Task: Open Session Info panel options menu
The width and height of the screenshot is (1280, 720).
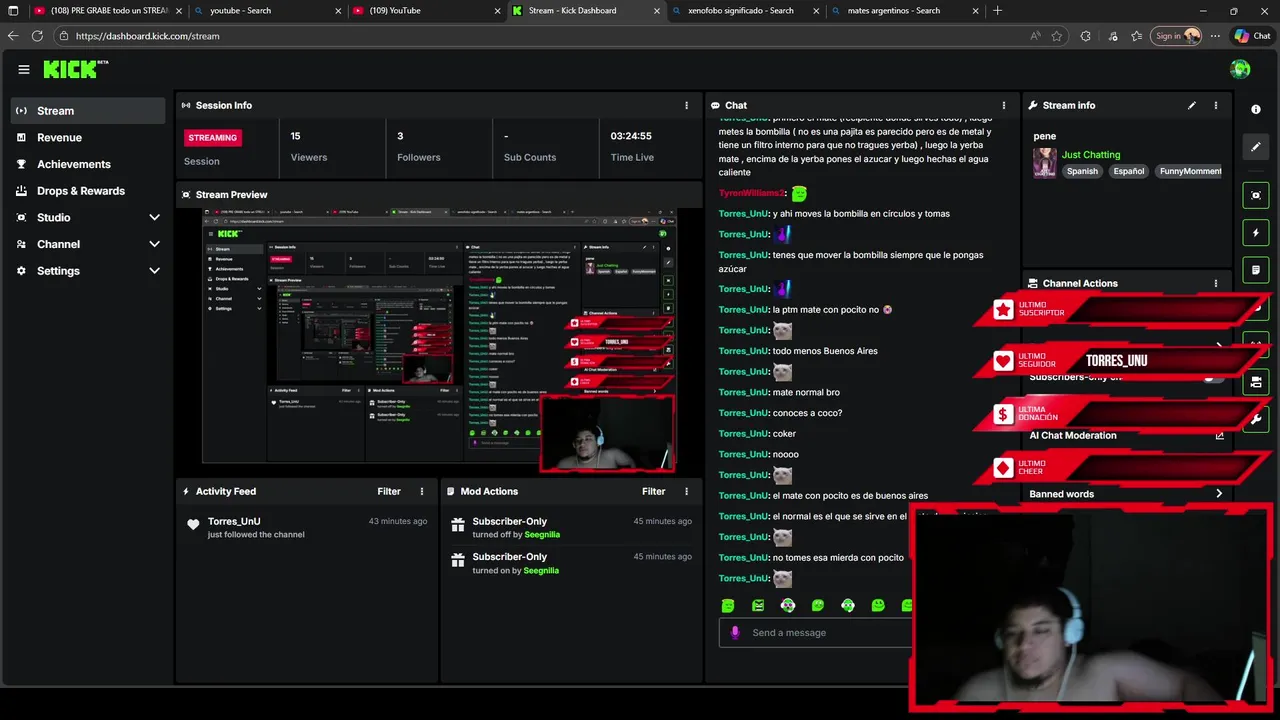Action: [x=686, y=105]
